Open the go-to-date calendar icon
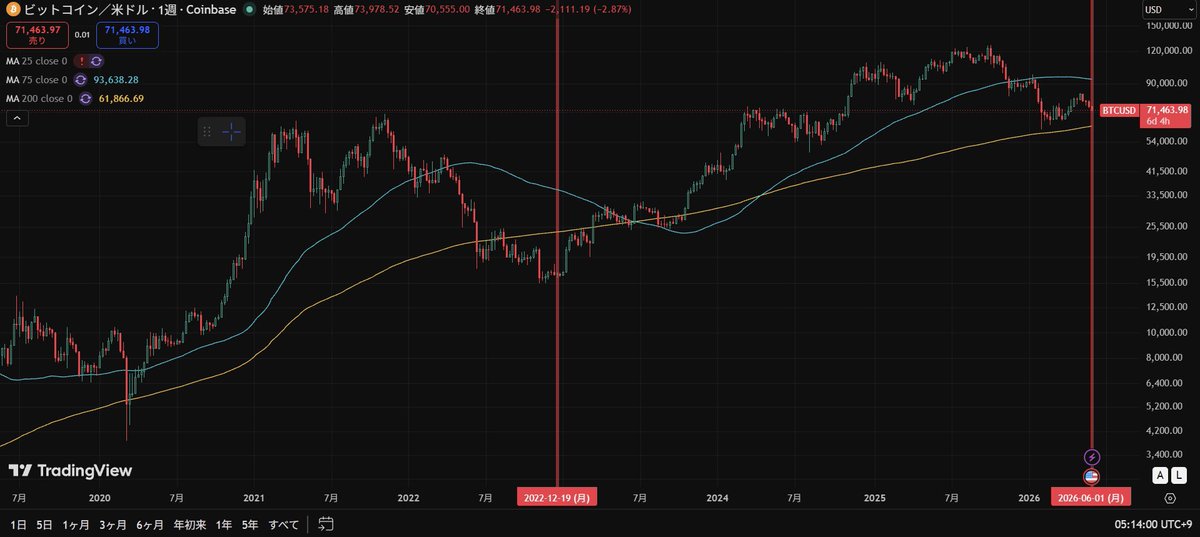 point(326,523)
